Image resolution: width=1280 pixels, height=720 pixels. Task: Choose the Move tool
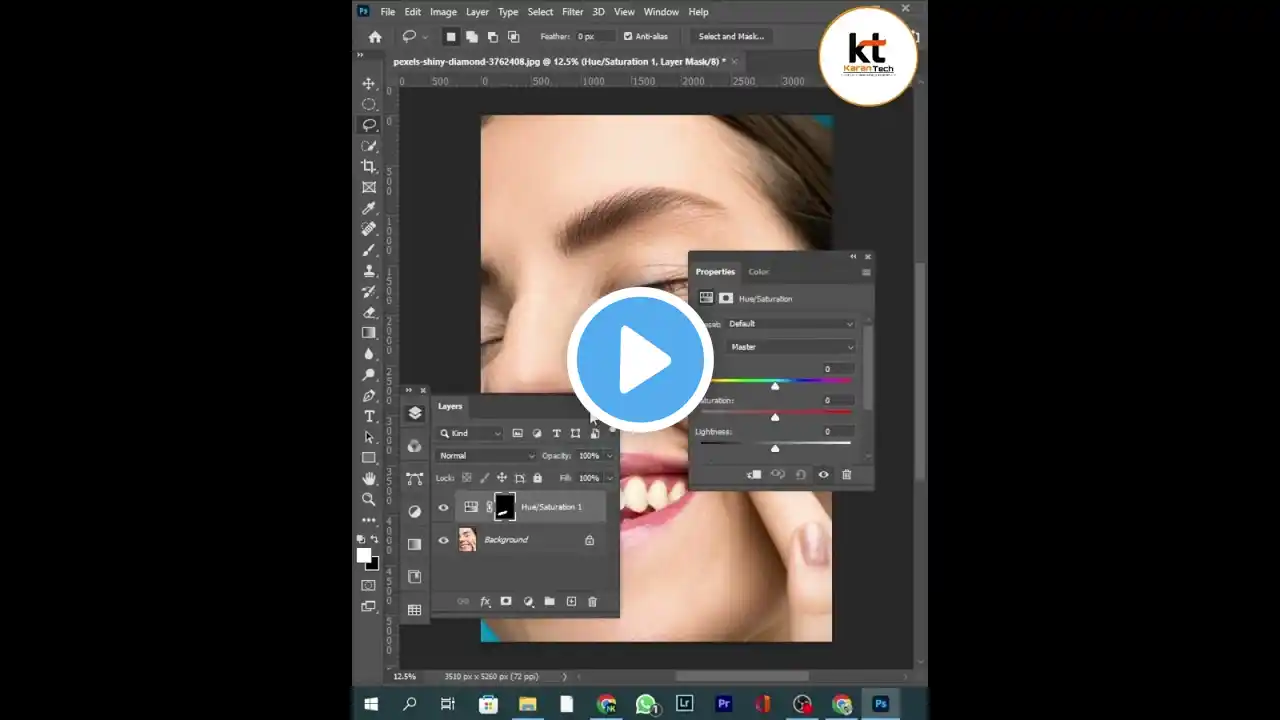[369, 84]
